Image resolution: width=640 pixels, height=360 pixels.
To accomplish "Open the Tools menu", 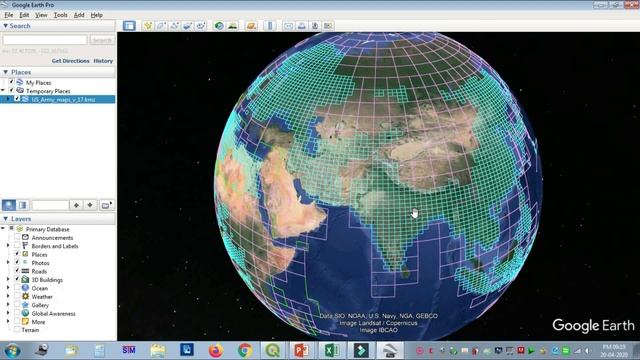I will pos(60,15).
